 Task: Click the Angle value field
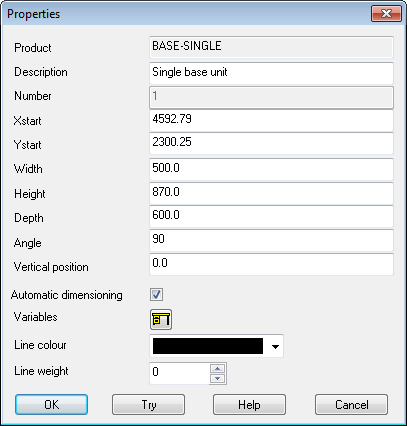pos(271,240)
